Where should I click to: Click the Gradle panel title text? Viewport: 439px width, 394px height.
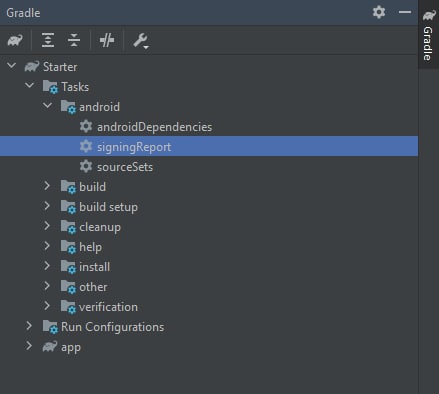(23, 13)
